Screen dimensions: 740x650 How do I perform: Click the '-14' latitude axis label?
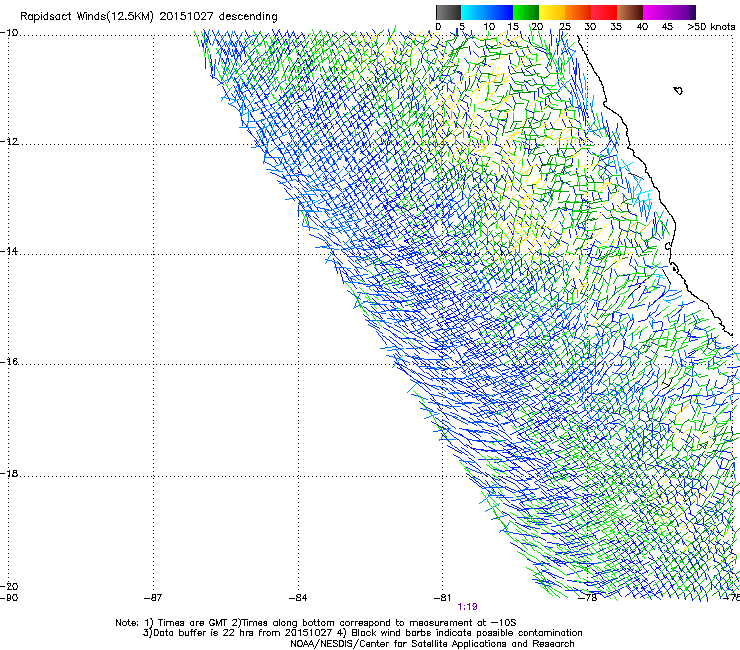[x=9, y=251]
